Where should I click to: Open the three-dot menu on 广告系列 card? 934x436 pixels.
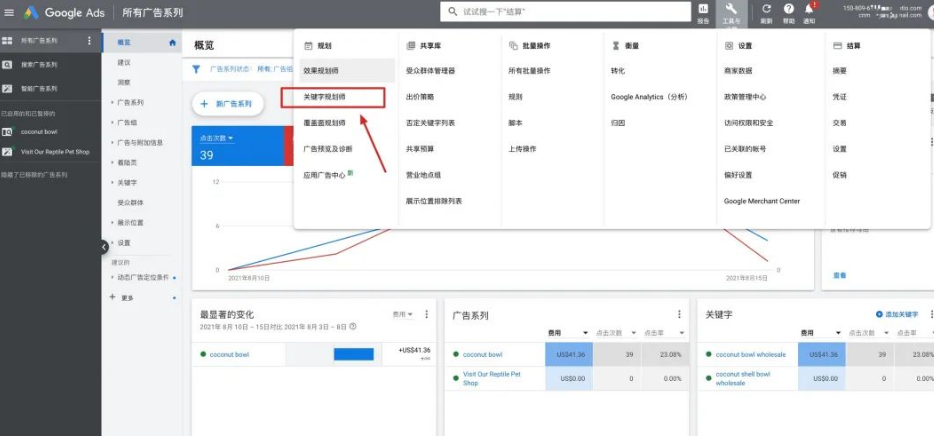coord(679,314)
